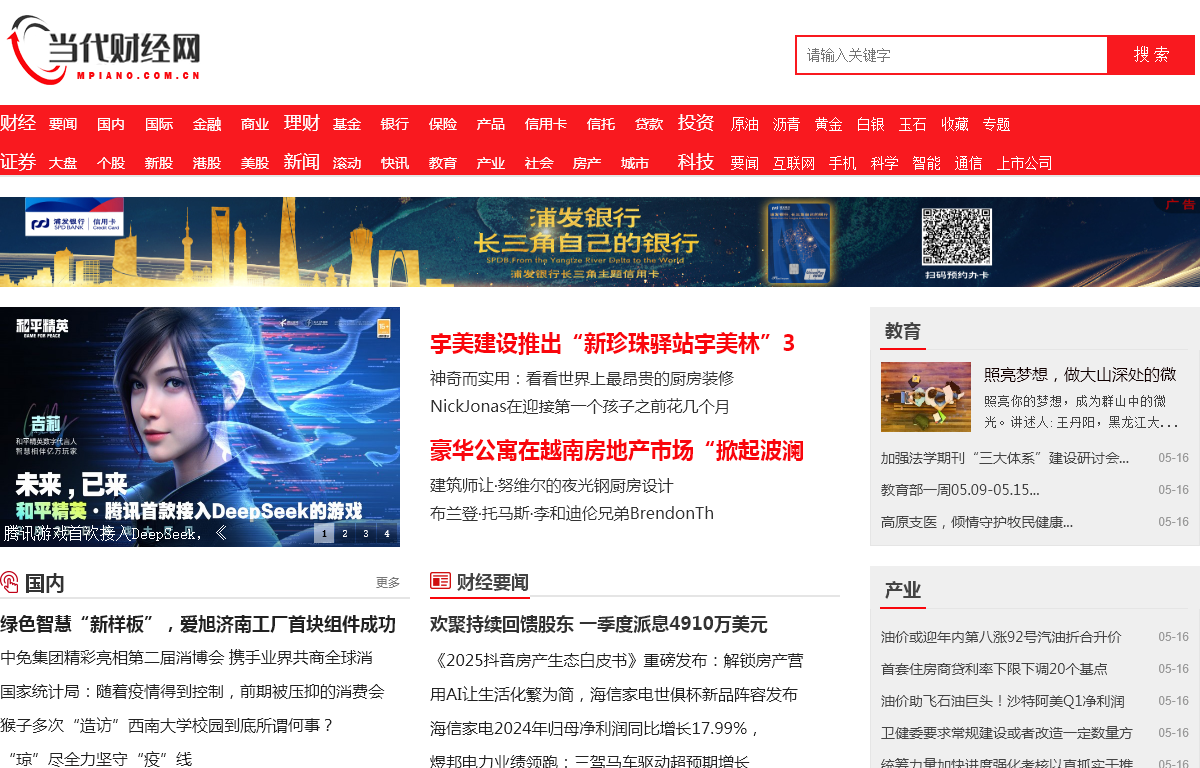Open the 白银 nav link

point(870,124)
